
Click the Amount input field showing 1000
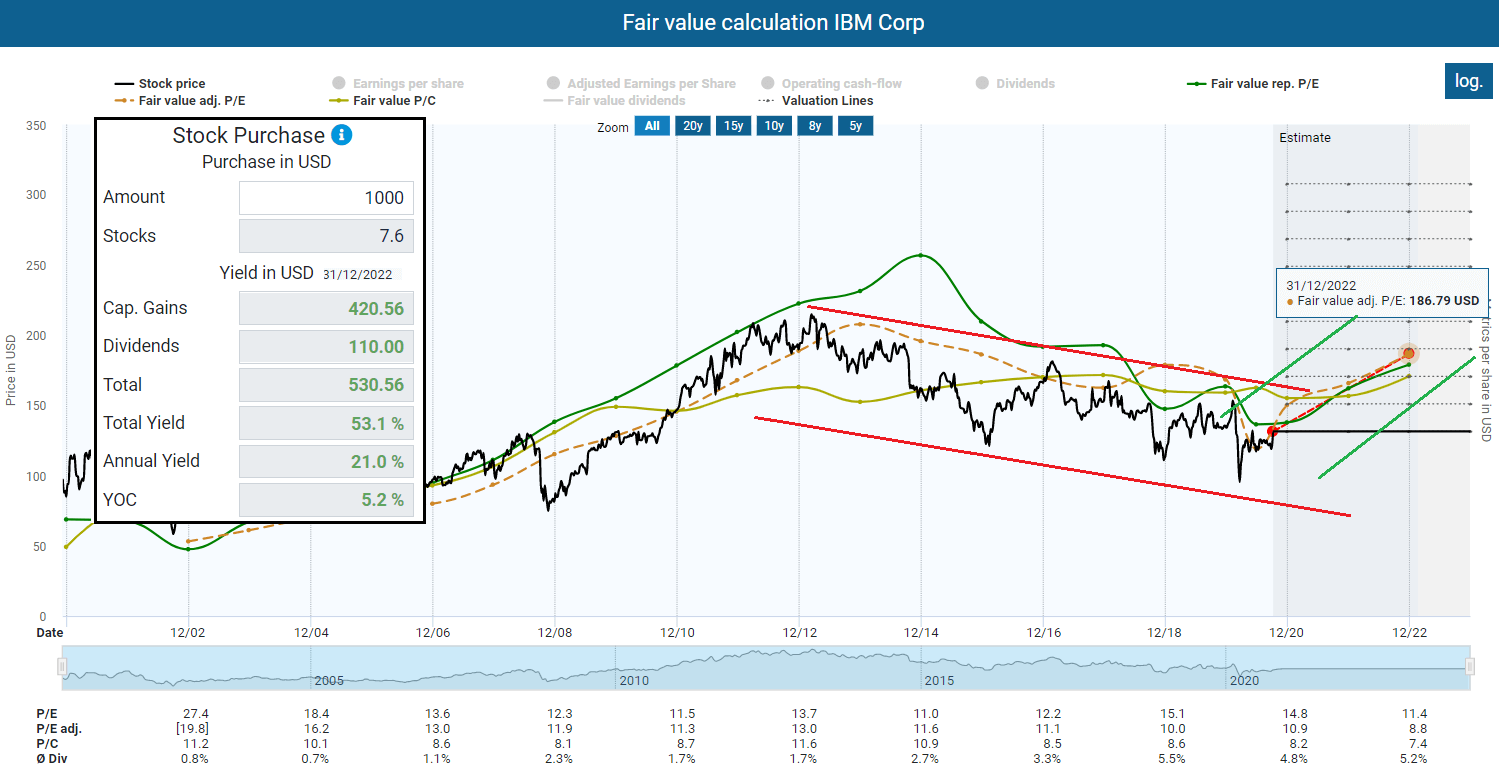point(326,197)
